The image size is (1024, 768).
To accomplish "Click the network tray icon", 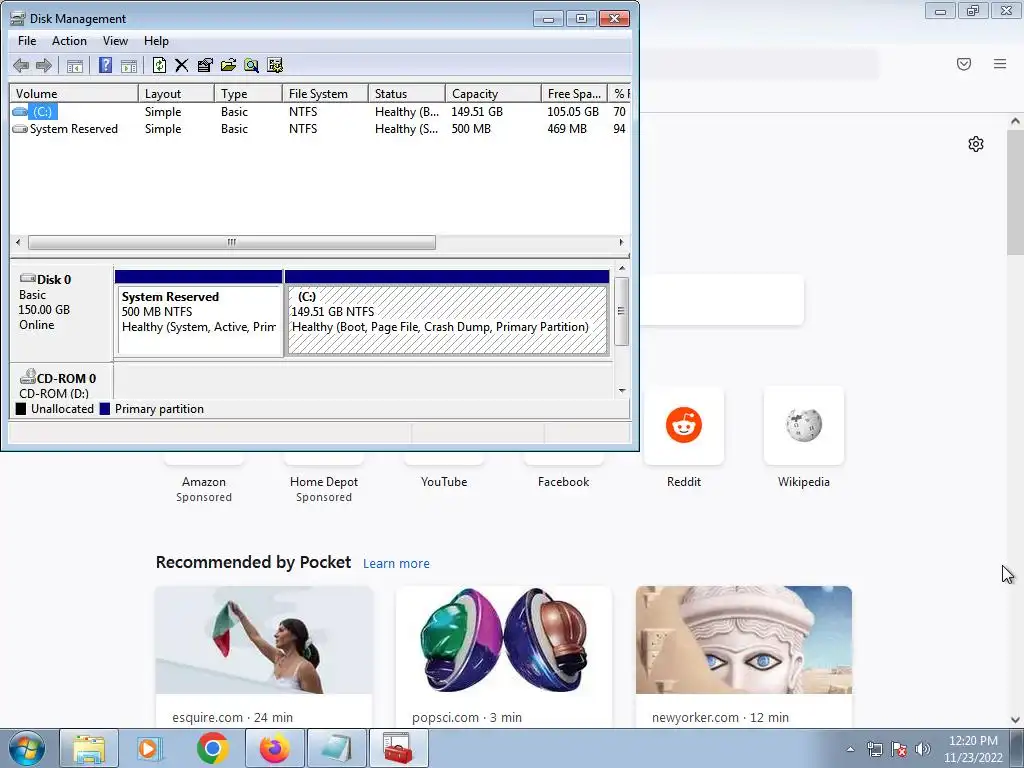I will coord(874,749).
